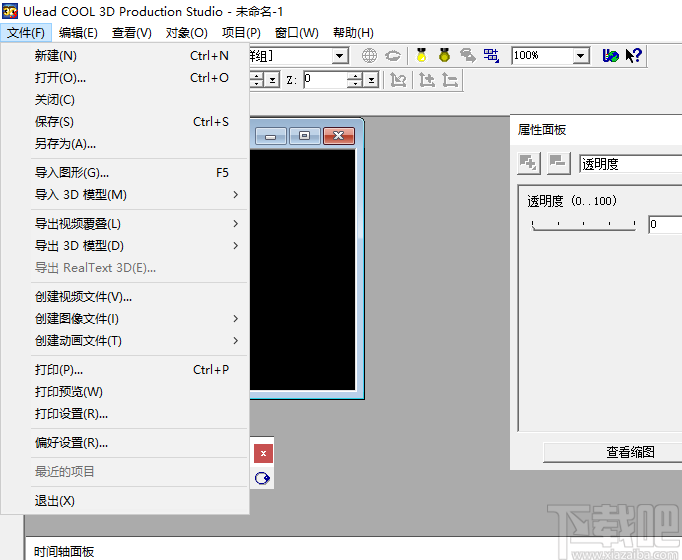Click the 文件(F) menu
Screen dimensions: 682x560
(26, 33)
